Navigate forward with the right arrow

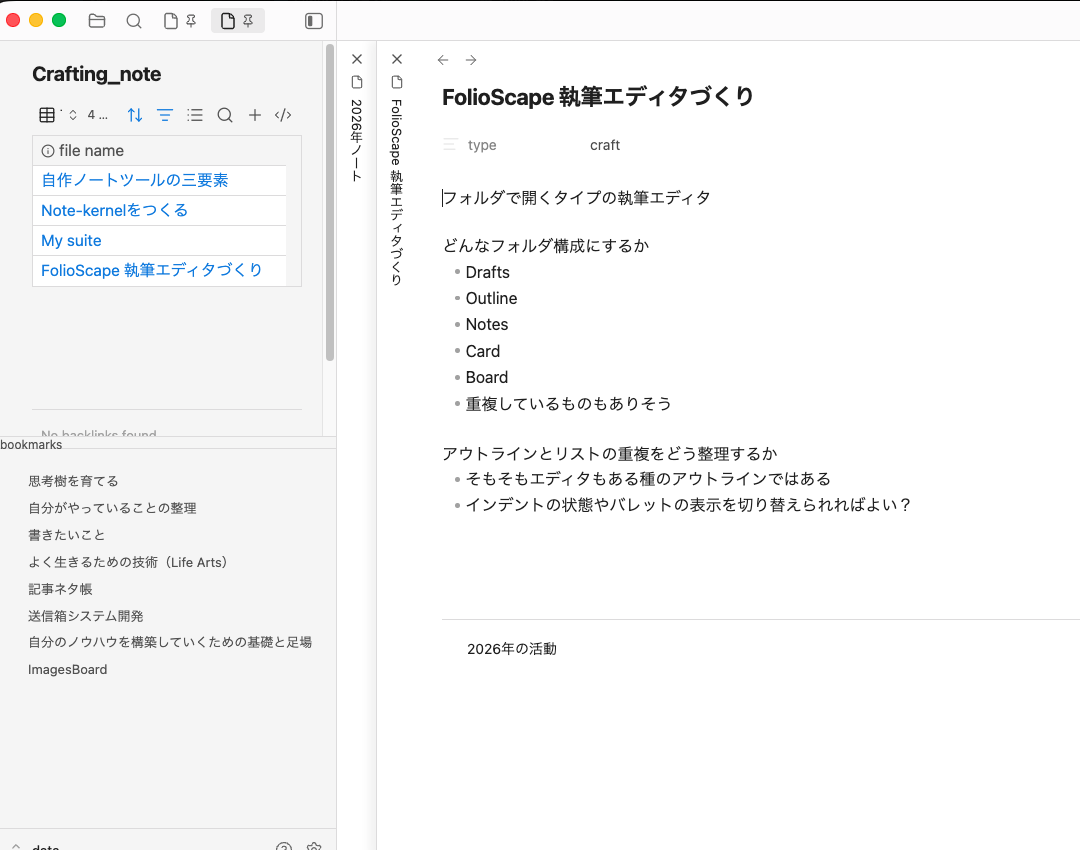[471, 60]
